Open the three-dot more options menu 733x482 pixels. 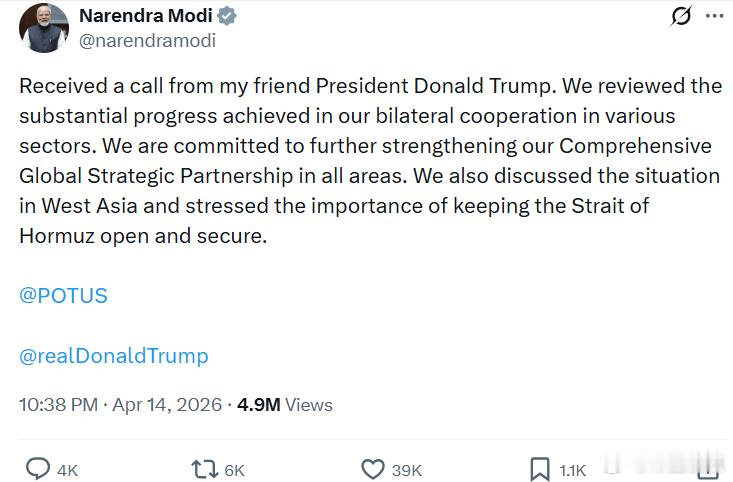coord(713,17)
